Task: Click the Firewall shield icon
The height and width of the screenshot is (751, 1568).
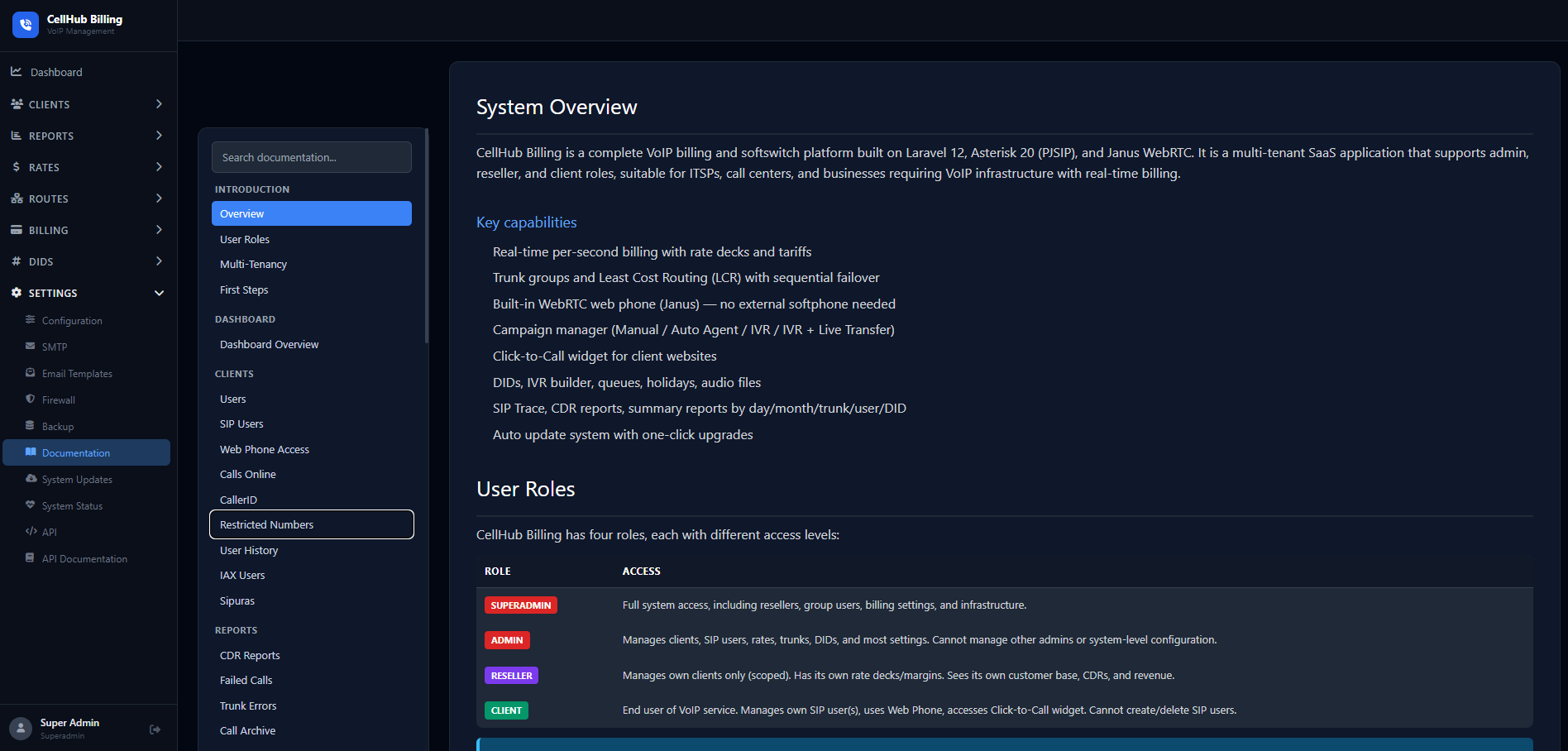Action: click(31, 399)
